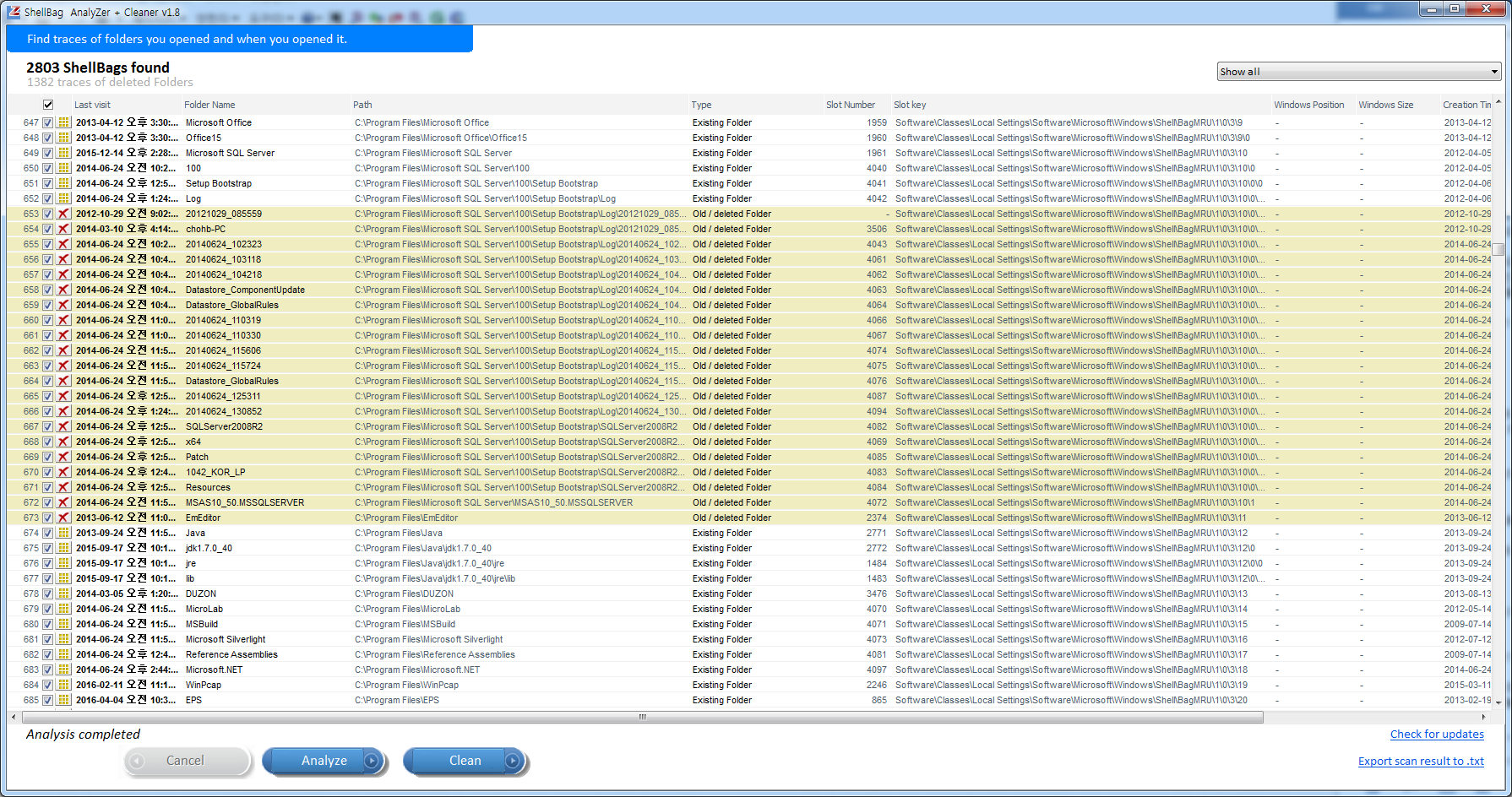The height and width of the screenshot is (797, 1512).
Task: Click the folder icon in Microsoft Silverlight row
Action: click(x=64, y=639)
